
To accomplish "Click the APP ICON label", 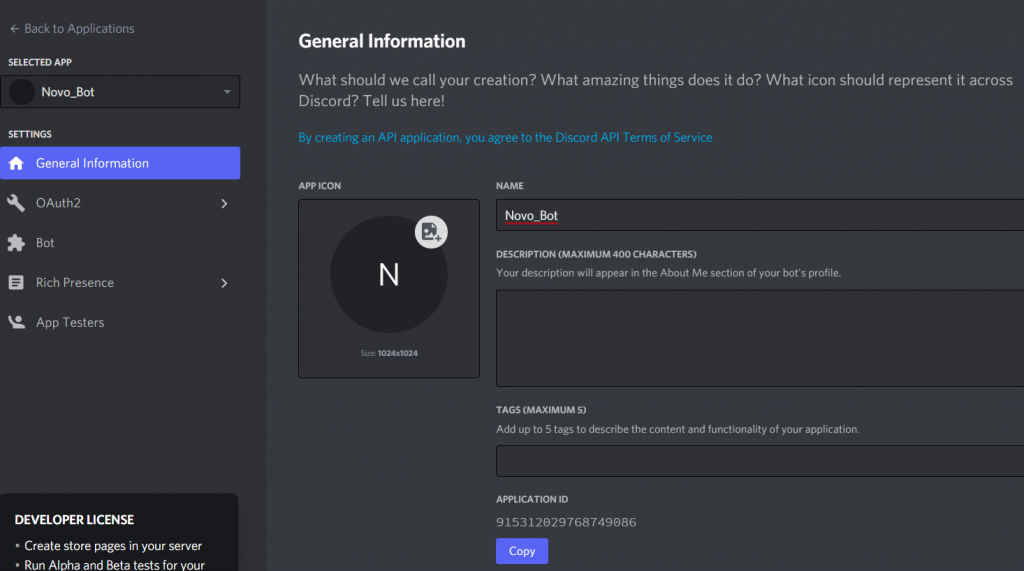I will [x=320, y=186].
